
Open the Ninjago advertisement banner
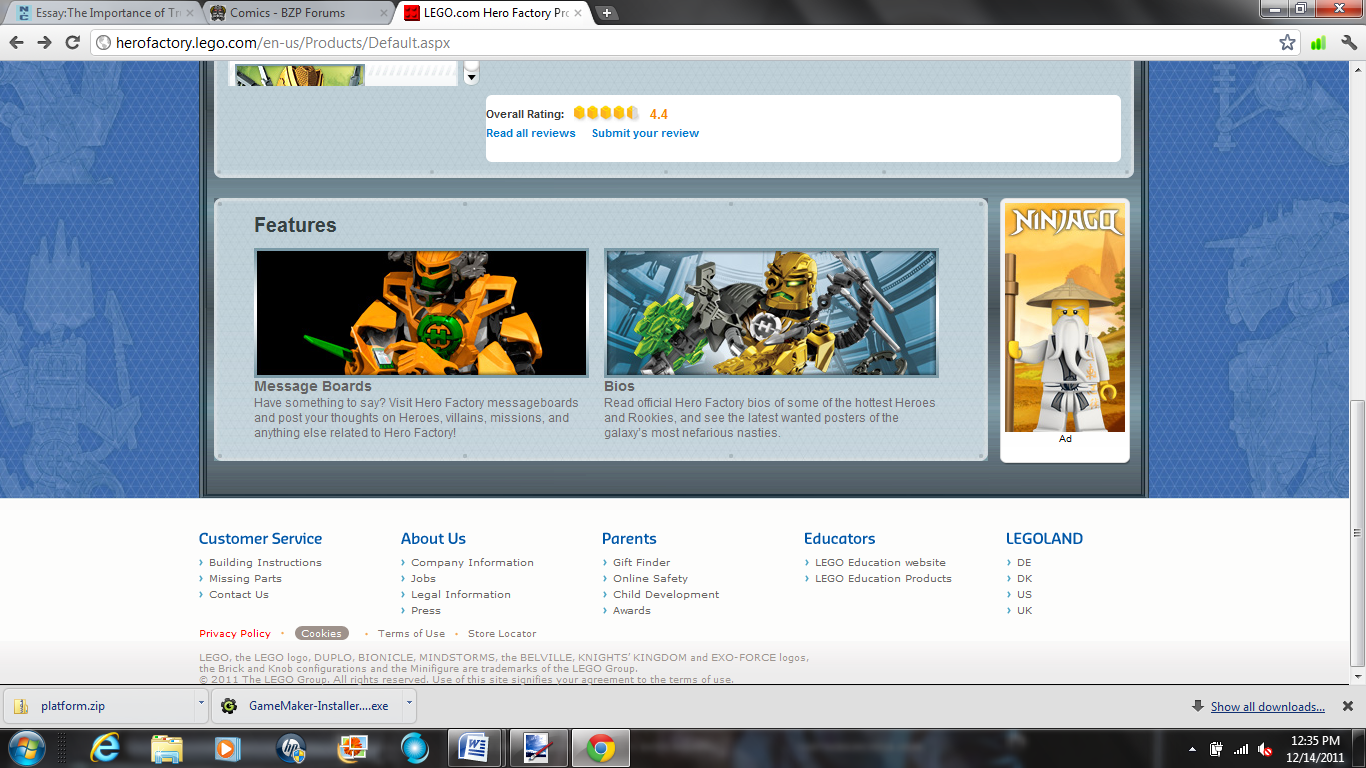[1065, 320]
